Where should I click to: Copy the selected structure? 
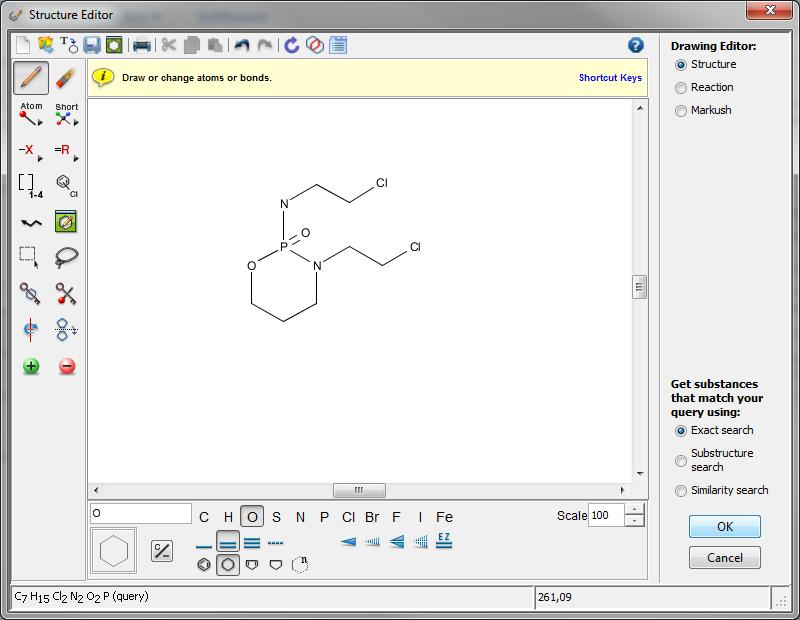[x=192, y=45]
